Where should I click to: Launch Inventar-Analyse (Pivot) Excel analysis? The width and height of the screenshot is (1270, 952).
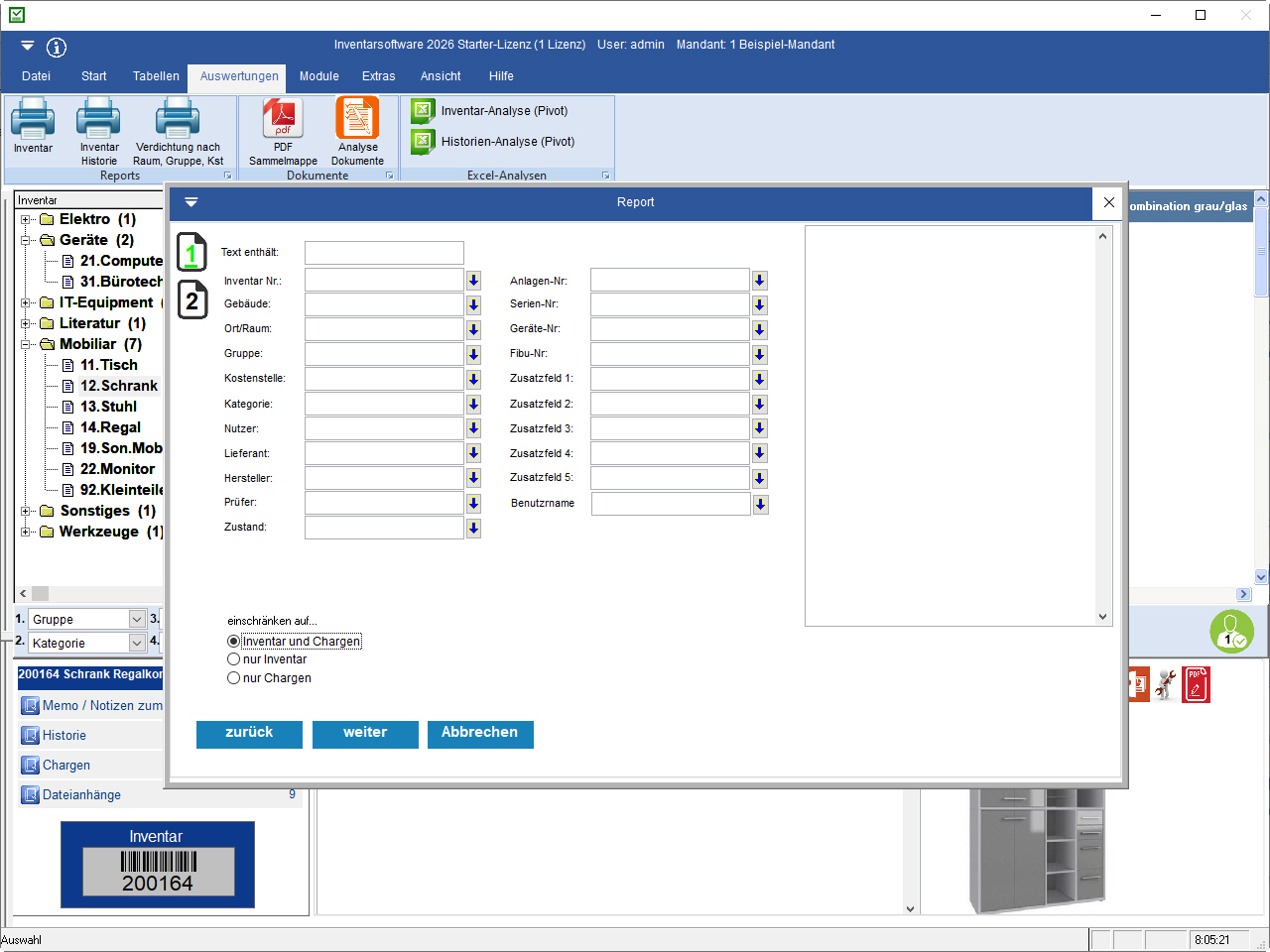point(490,111)
